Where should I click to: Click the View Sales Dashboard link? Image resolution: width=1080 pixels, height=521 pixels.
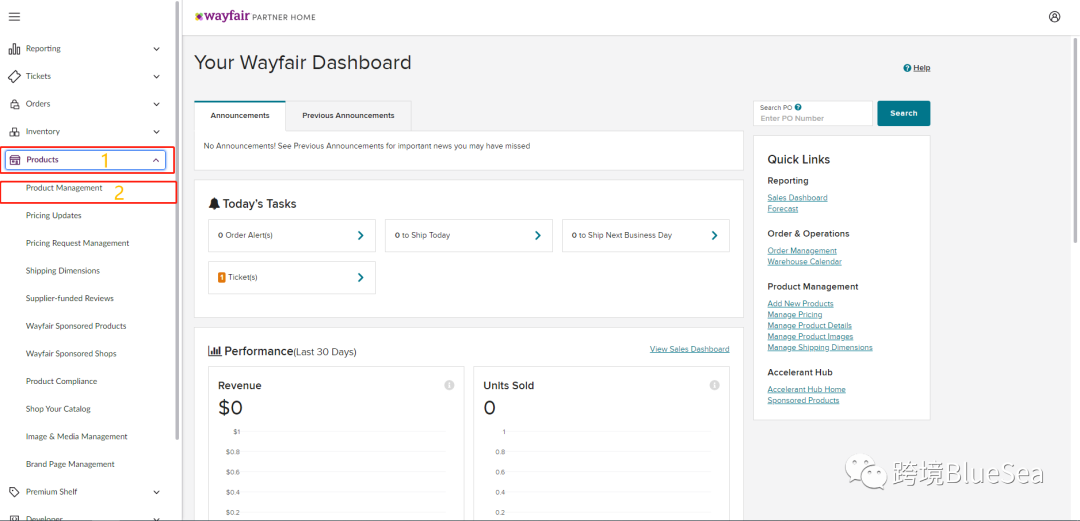pyautogui.click(x=689, y=349)
